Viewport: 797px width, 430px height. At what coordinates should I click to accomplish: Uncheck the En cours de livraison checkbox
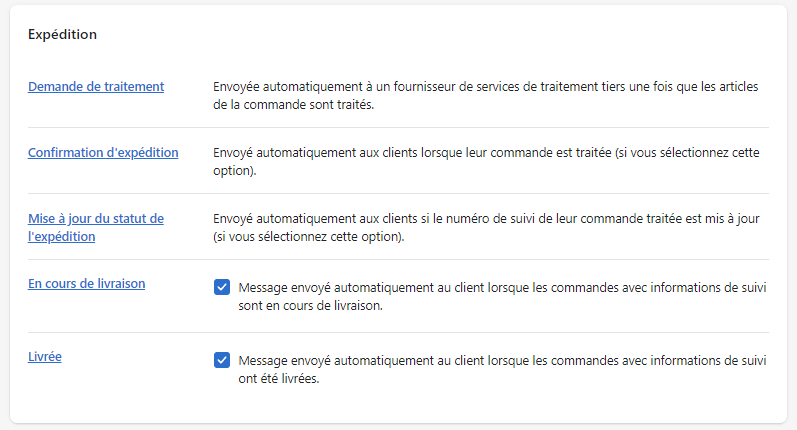pos(222,288)
